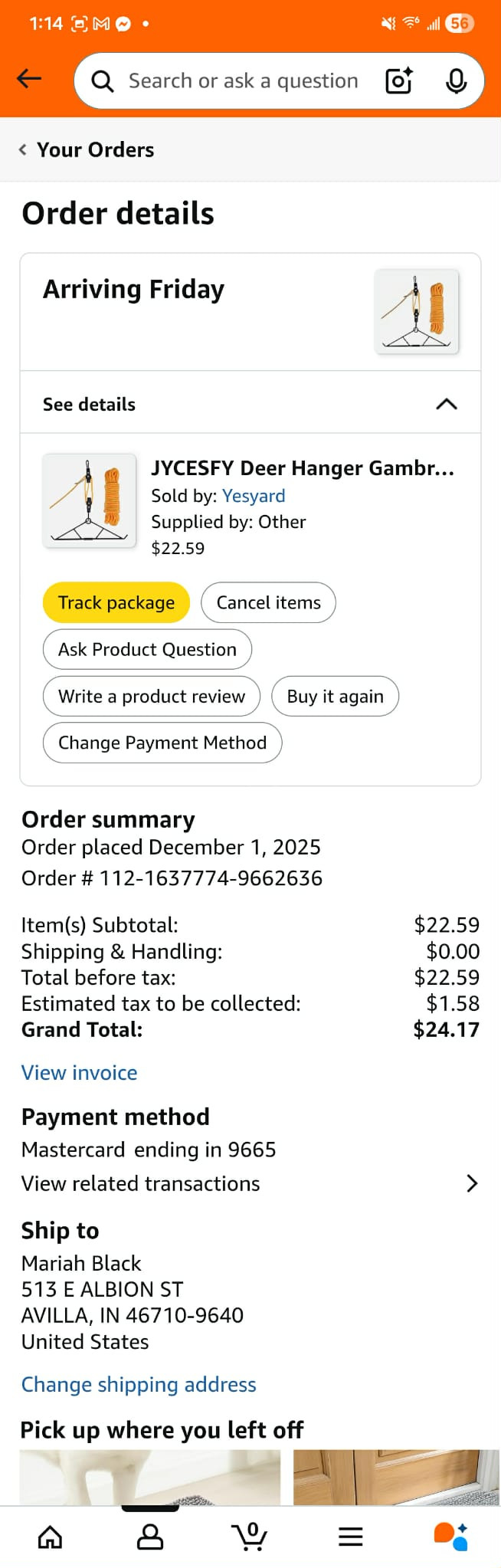Open the Home tab icon
This screenshot has width=501, height=1568.
click(51, 1536)
